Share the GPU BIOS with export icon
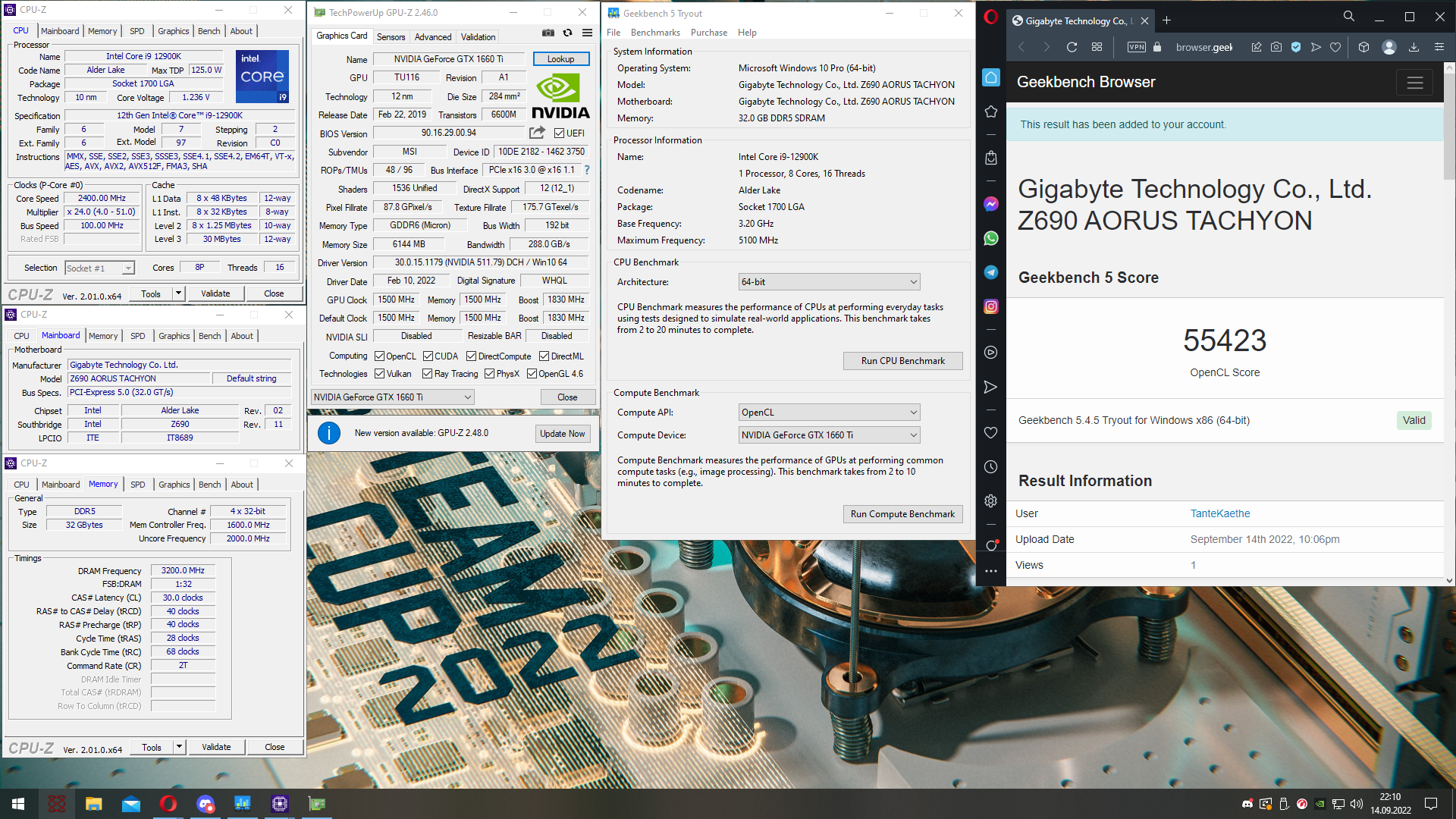This screenshot has height=819, width=1456. coord(537,133)
